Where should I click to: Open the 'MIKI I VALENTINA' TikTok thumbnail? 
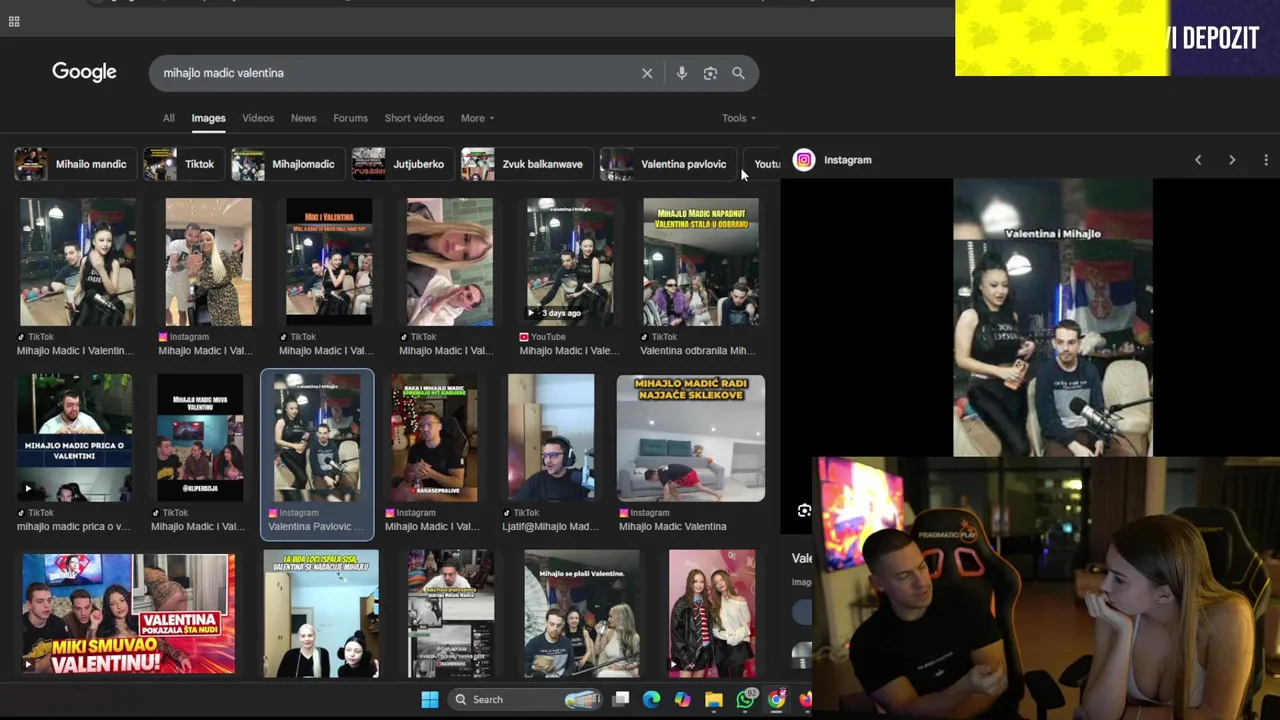point(329,262)
